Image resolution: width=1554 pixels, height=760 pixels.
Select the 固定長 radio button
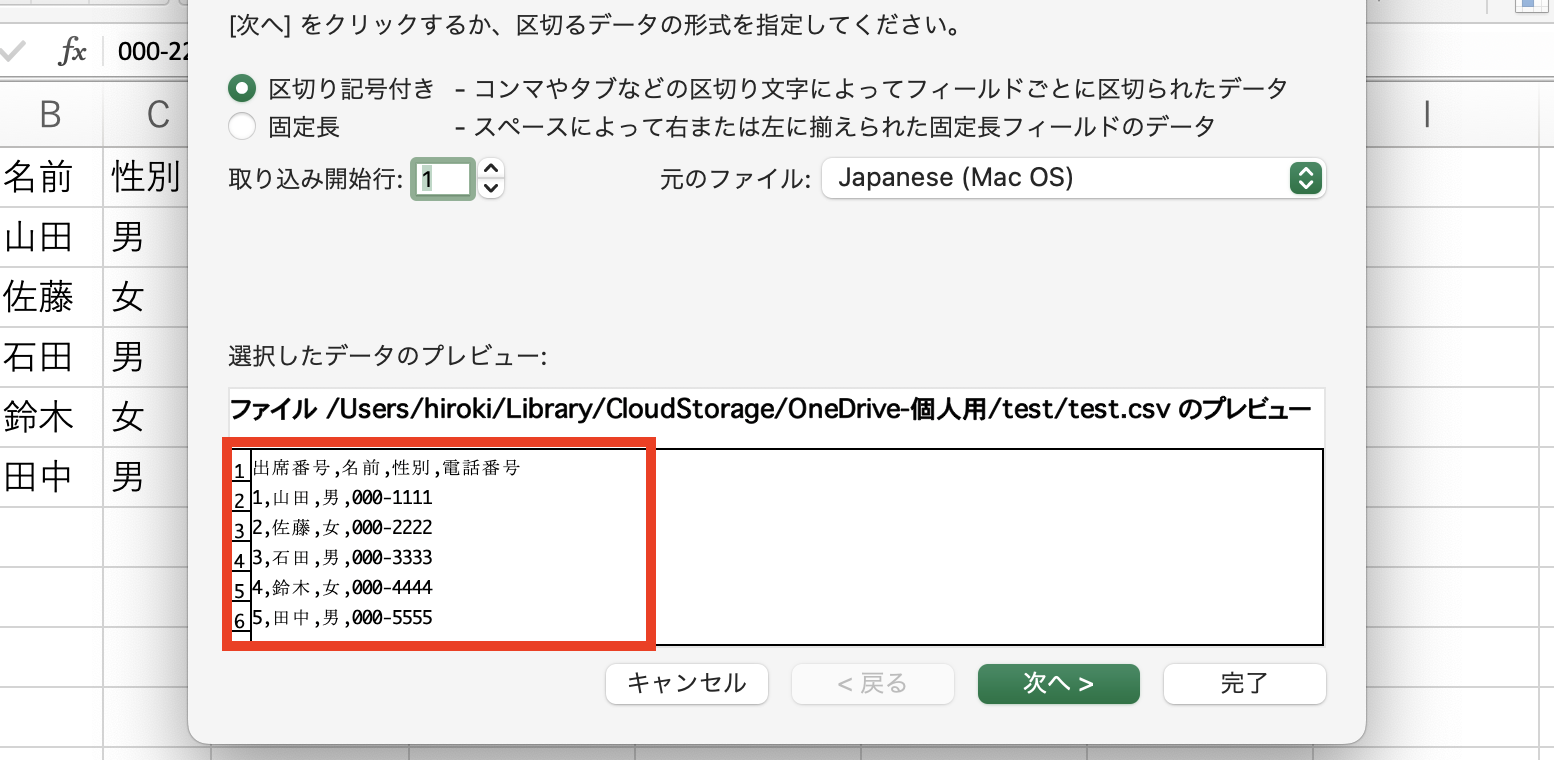(241, 127)
